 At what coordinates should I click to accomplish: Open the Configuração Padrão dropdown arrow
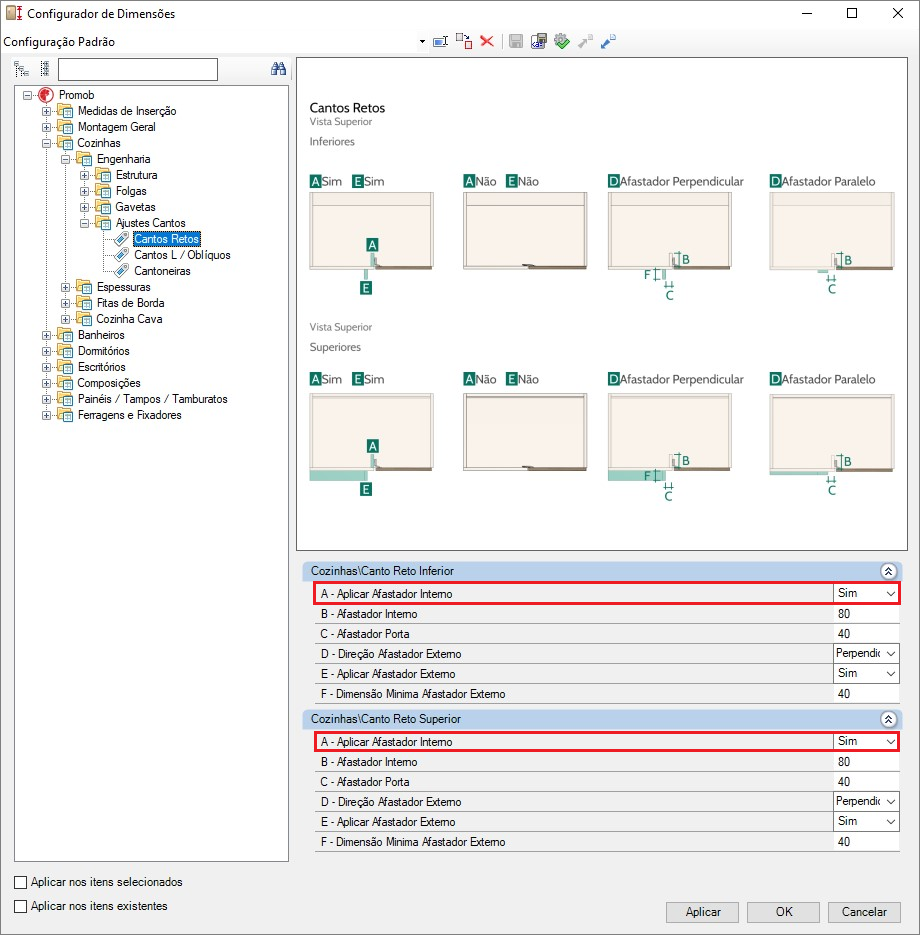click(422, 43)
